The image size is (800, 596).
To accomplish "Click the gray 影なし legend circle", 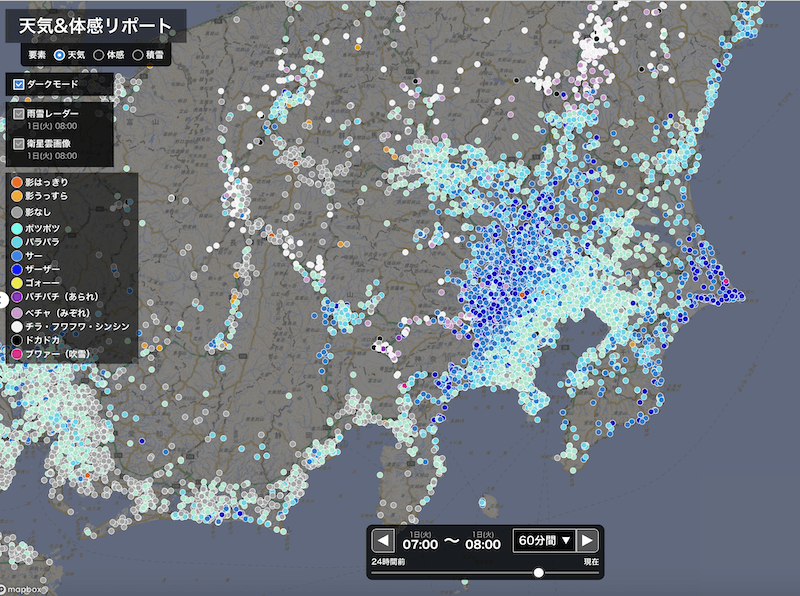I will pyautogui.click(x=16, y=212).
